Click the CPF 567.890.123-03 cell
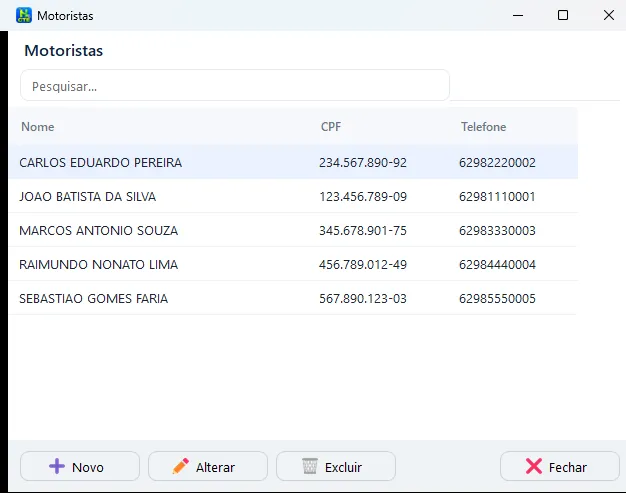The height and width of the screenshot is (493, 626). pyautogui.click(x=363, y=298)
